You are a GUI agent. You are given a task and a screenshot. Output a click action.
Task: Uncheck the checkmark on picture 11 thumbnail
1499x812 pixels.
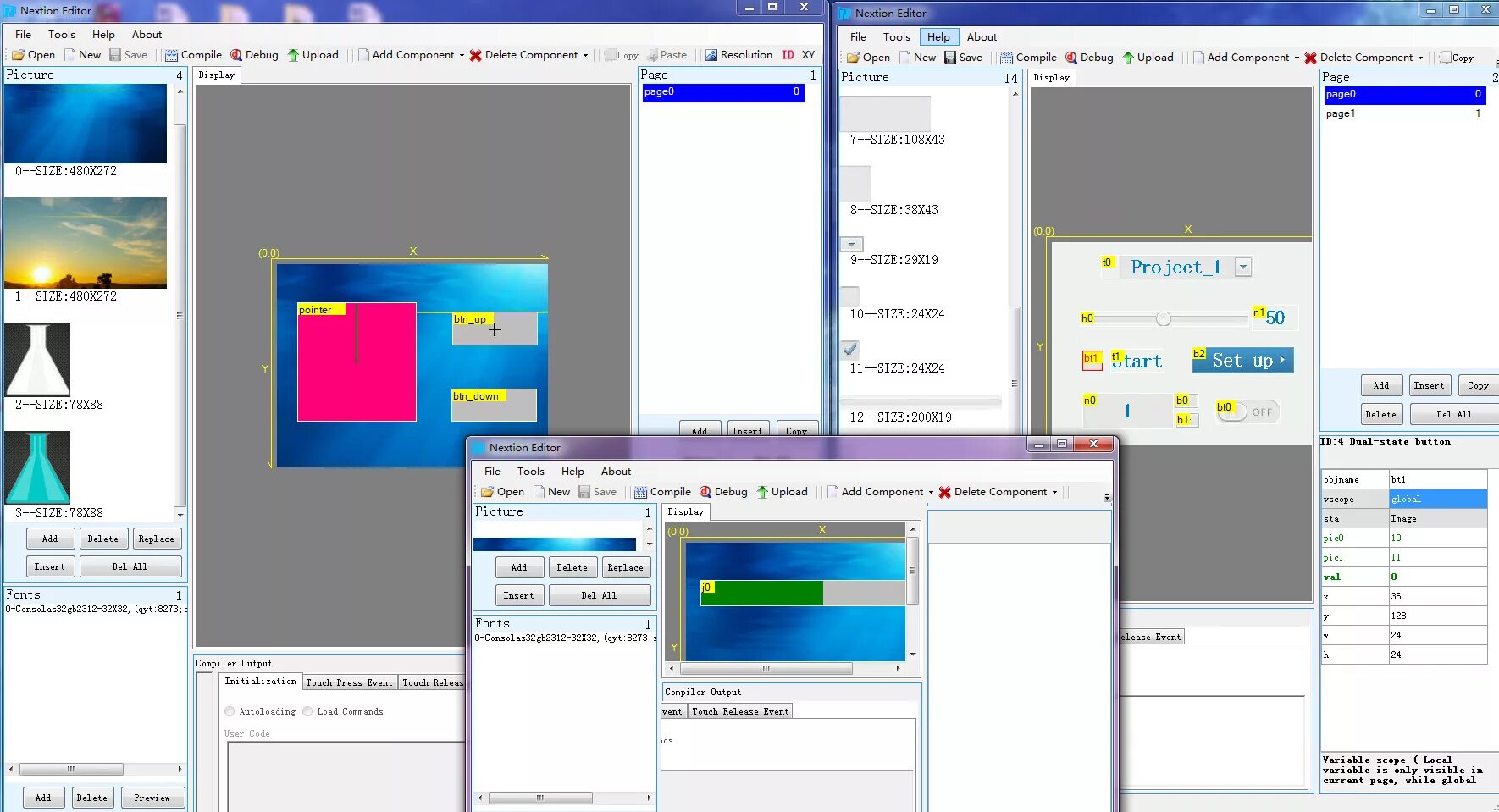(x=850, y=349)
